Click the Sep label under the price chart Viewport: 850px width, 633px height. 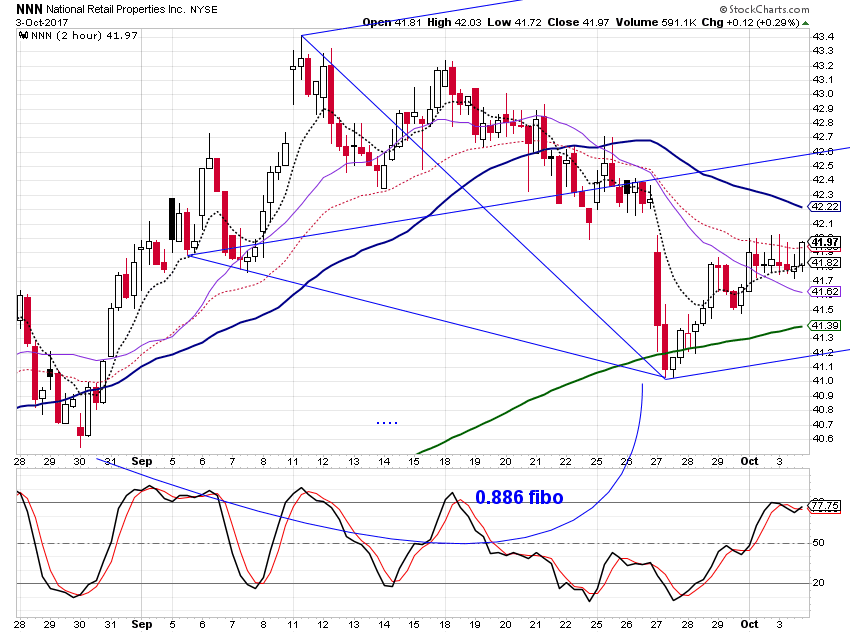click(x=141, y=461)
